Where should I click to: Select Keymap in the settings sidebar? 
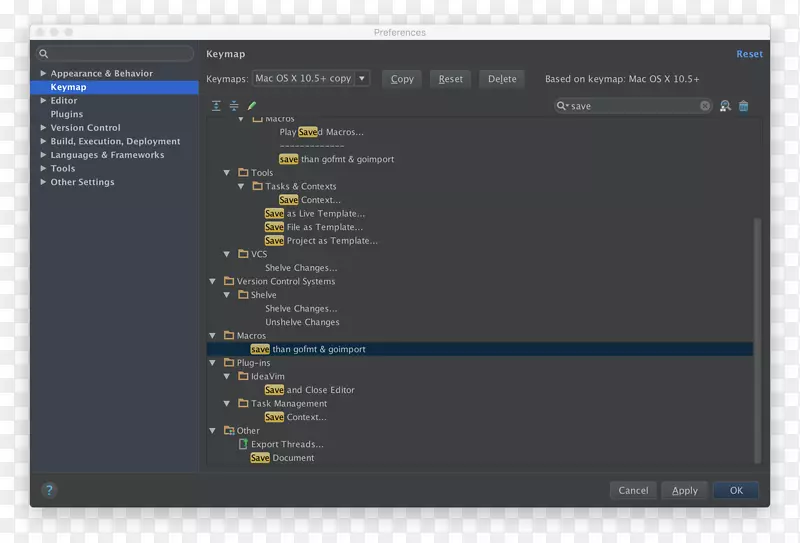point(114,87)
